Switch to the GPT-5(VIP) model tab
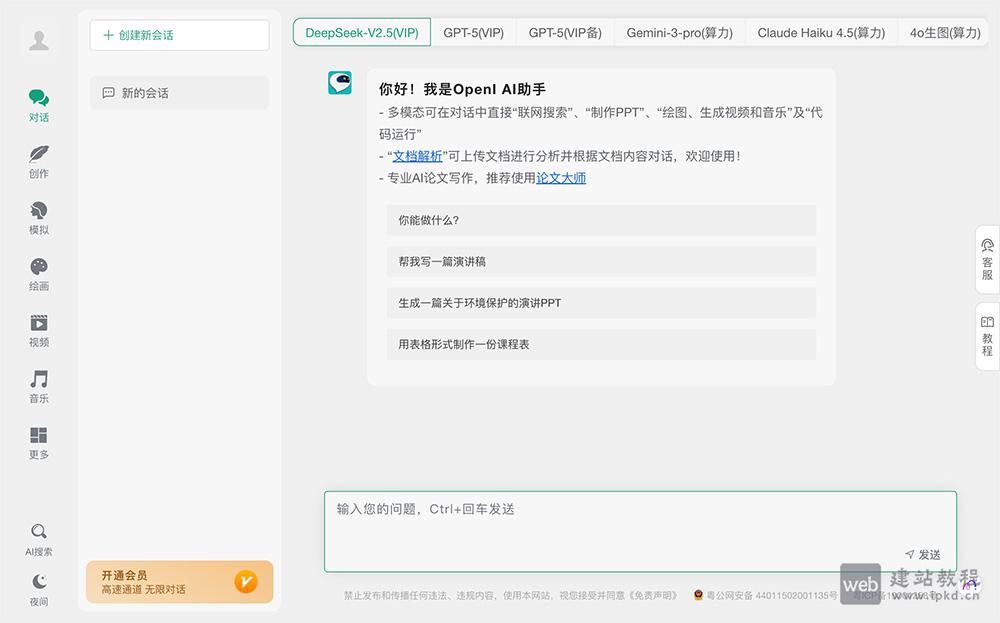Image resolution: width=1000 pixels, height=623 pixels. point(474,32)
